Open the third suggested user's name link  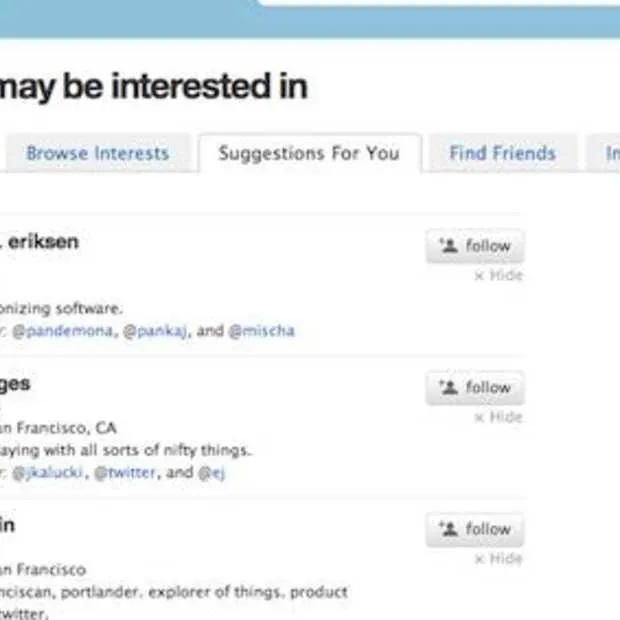(8, 525)
